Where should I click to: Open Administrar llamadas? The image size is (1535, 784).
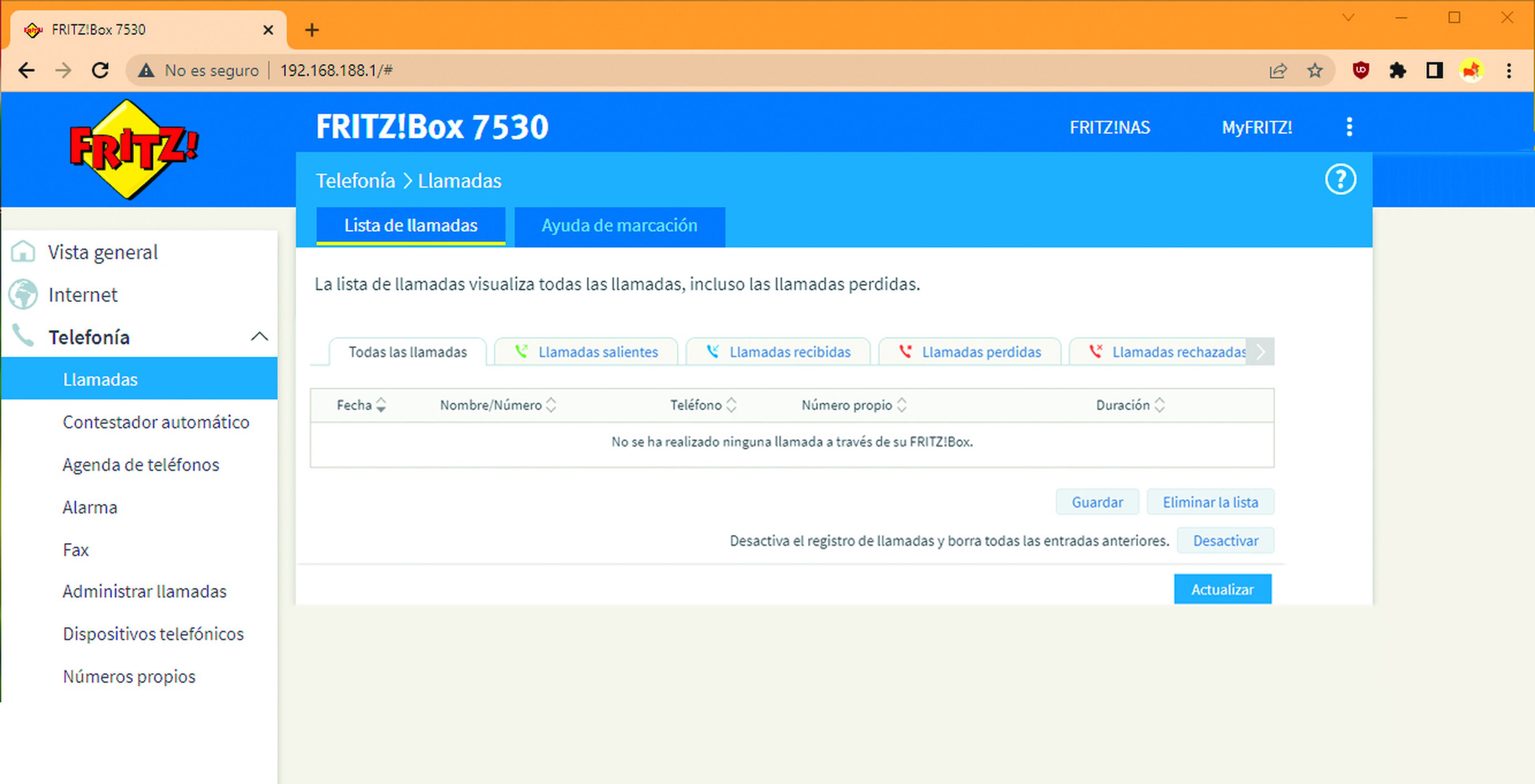click(x=144, y=591)
